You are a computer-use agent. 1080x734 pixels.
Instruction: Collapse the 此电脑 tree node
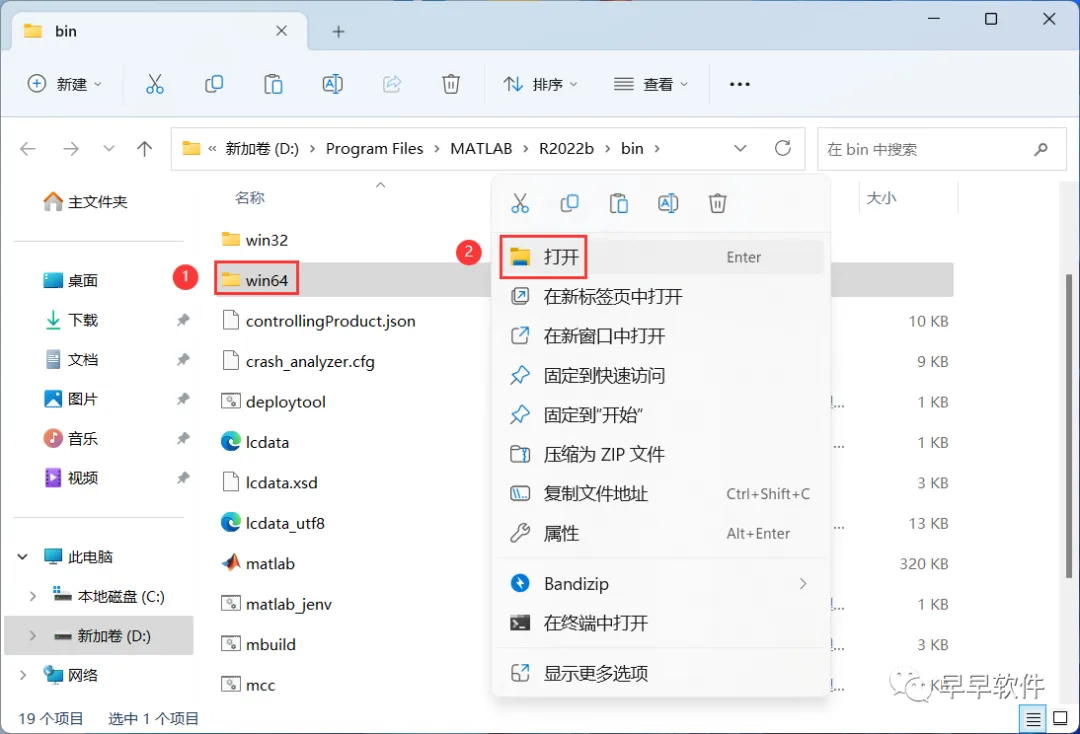23,556
